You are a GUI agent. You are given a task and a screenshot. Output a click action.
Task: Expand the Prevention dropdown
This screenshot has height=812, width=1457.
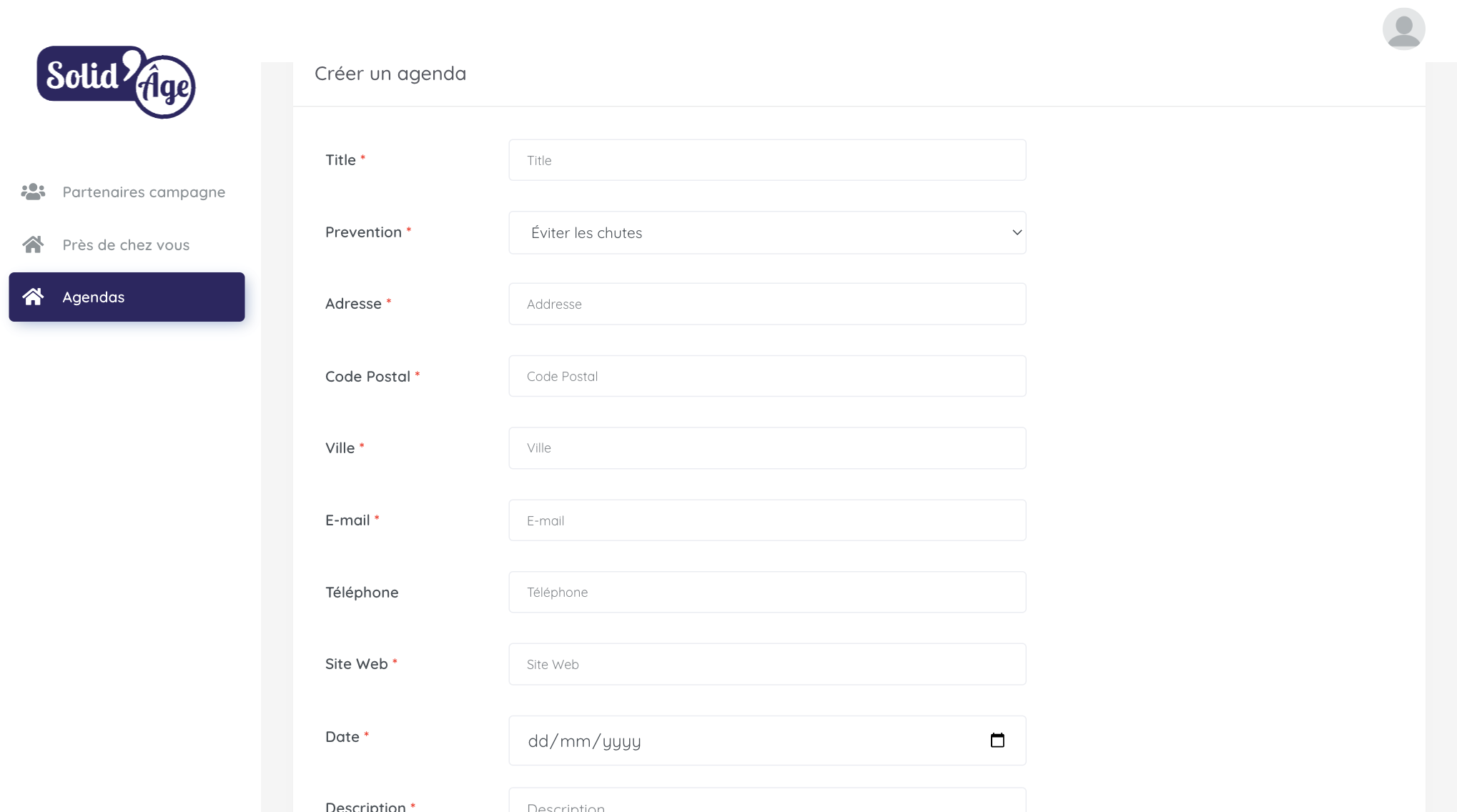(x=766, y=232)
